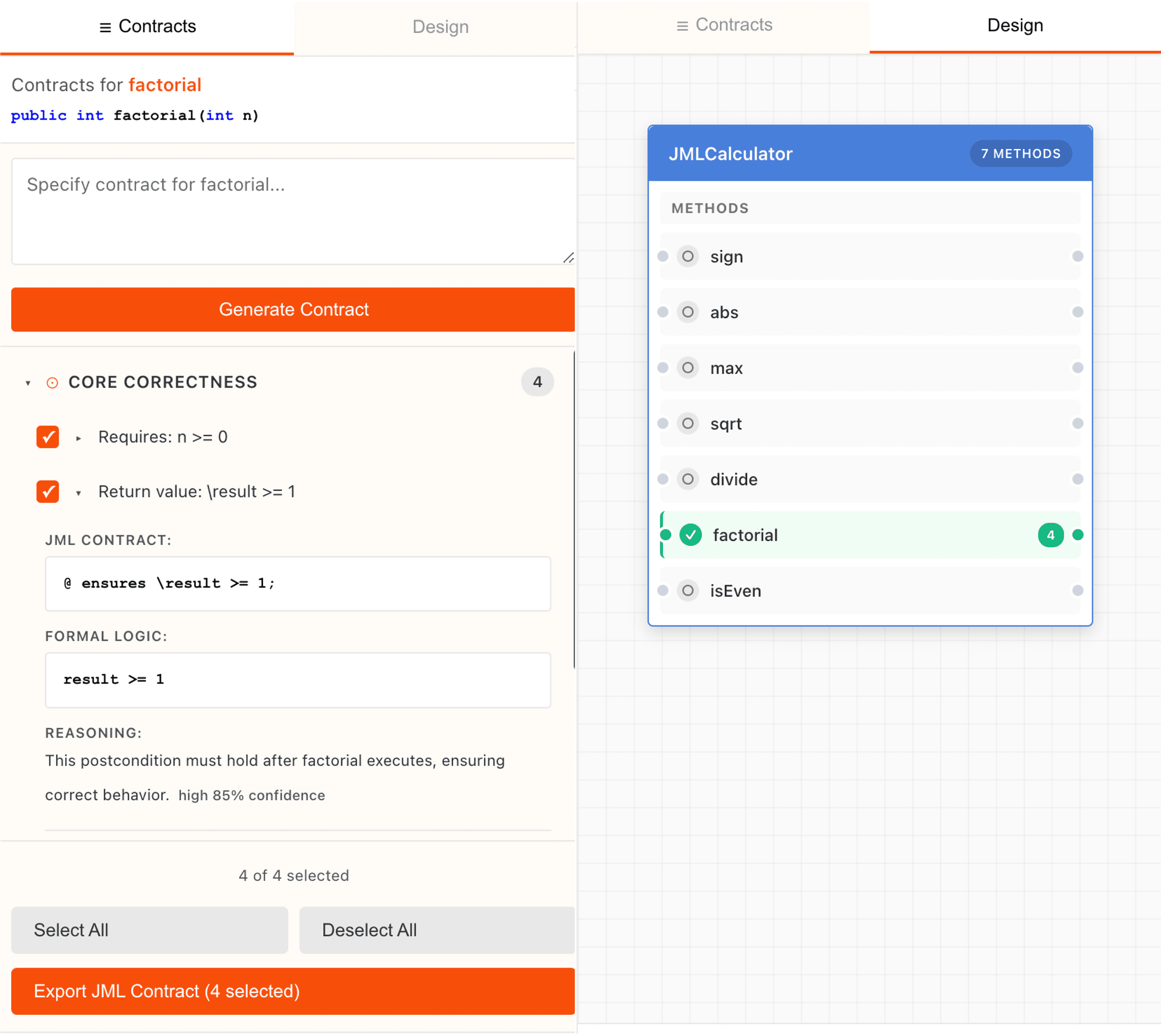Viewport: 1161px width, 1036px height.
Task: Click the Specify contract for factorial text area
Action: pyautogui.click(x=292, y=211)
